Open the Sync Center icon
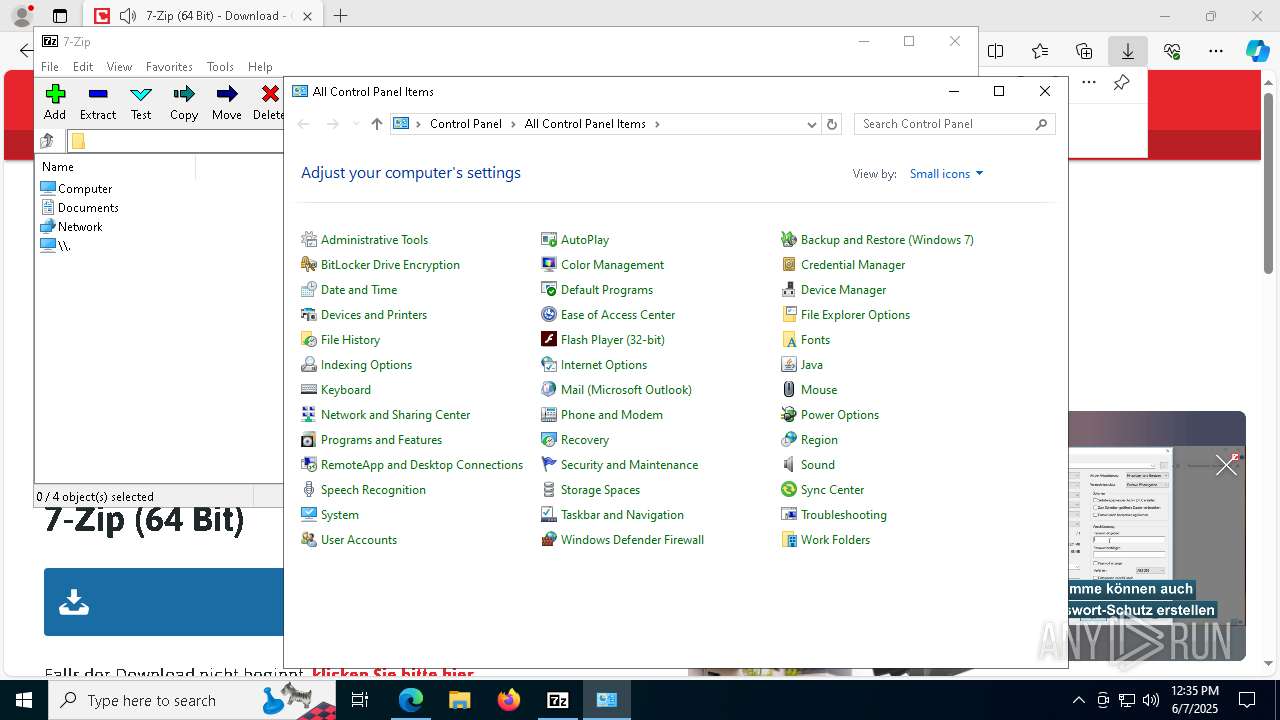 pyautogui.click(x=789, y=490)
